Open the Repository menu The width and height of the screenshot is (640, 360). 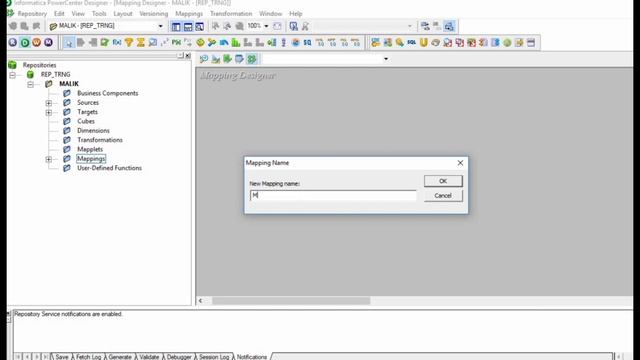[x=32, y=13]
